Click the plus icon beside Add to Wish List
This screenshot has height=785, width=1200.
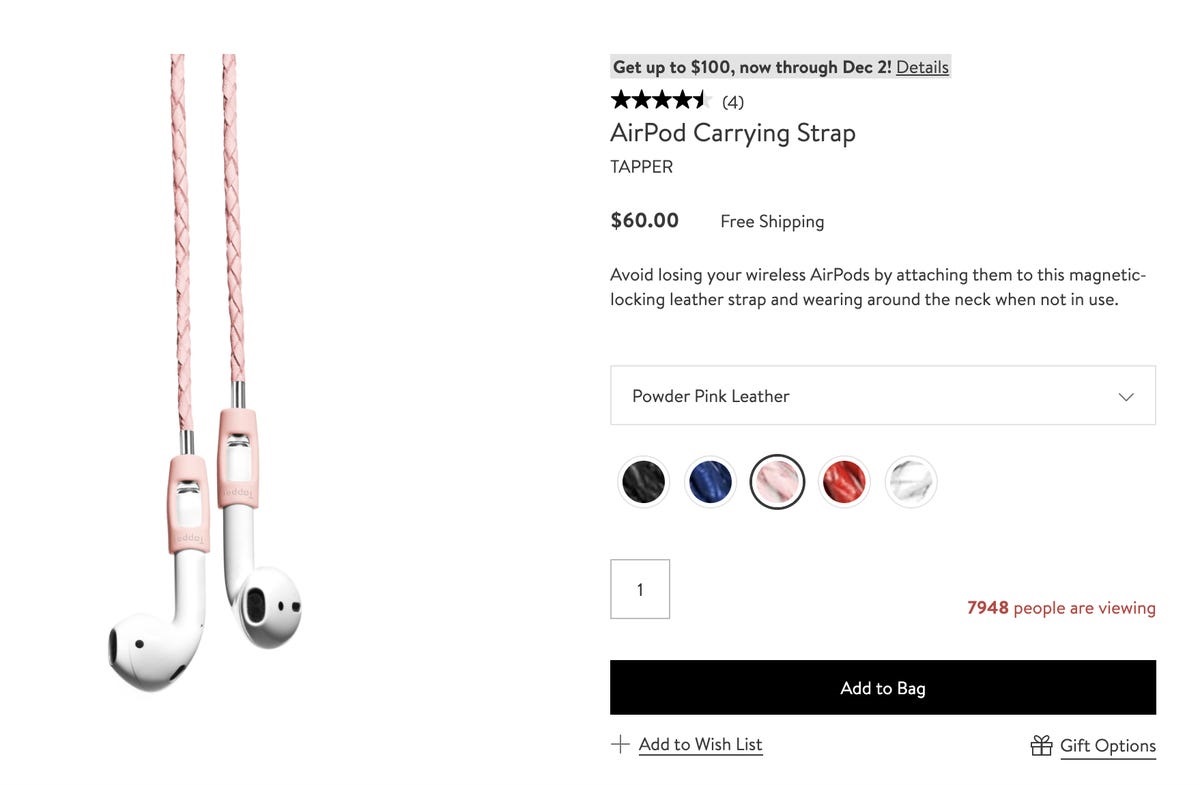coord(620,744)
